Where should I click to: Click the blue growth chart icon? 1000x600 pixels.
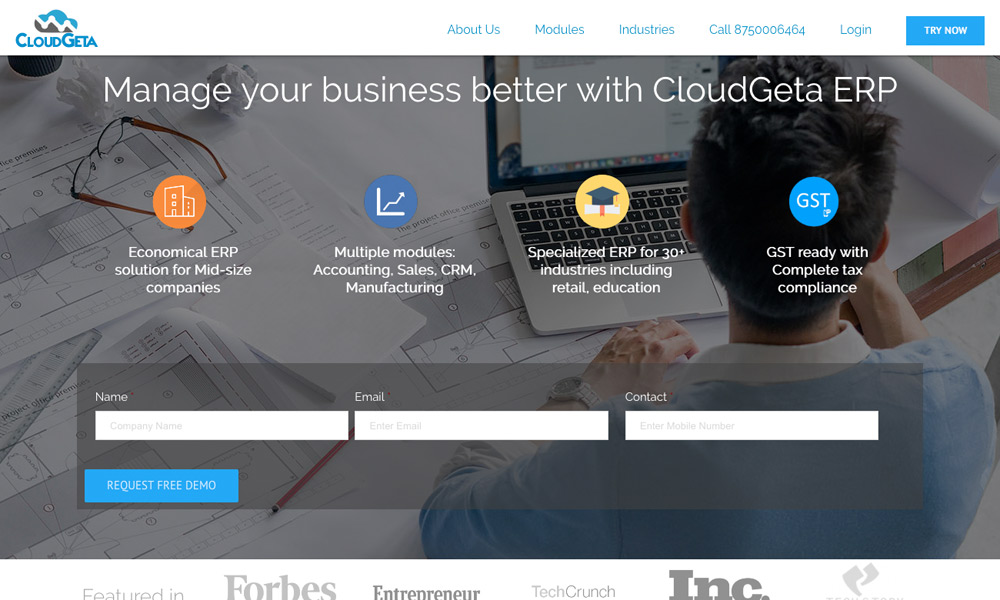[x=390, y=201]
